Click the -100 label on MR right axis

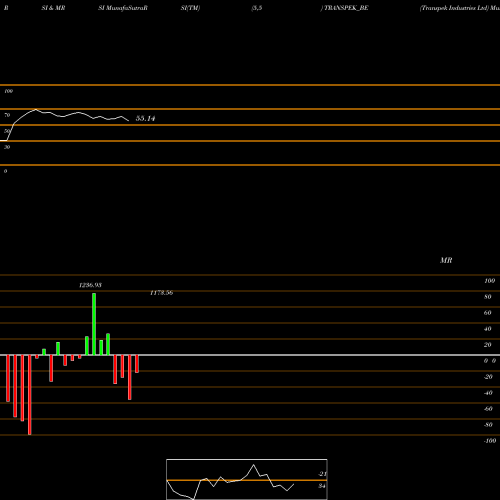pyautogui.click(x=490, y=441)
